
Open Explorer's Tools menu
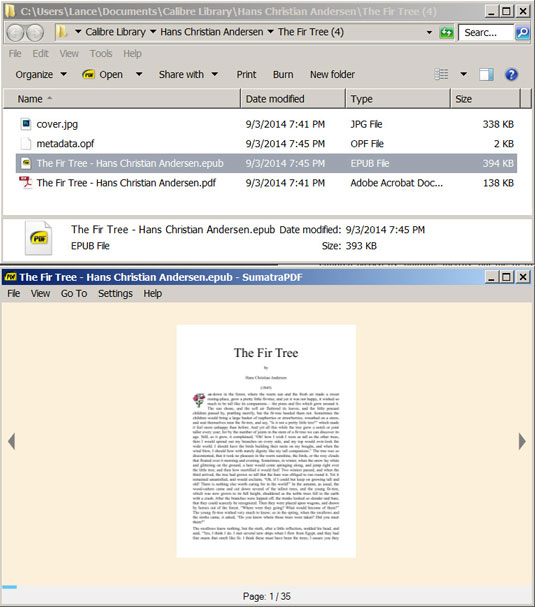point(101,53)
